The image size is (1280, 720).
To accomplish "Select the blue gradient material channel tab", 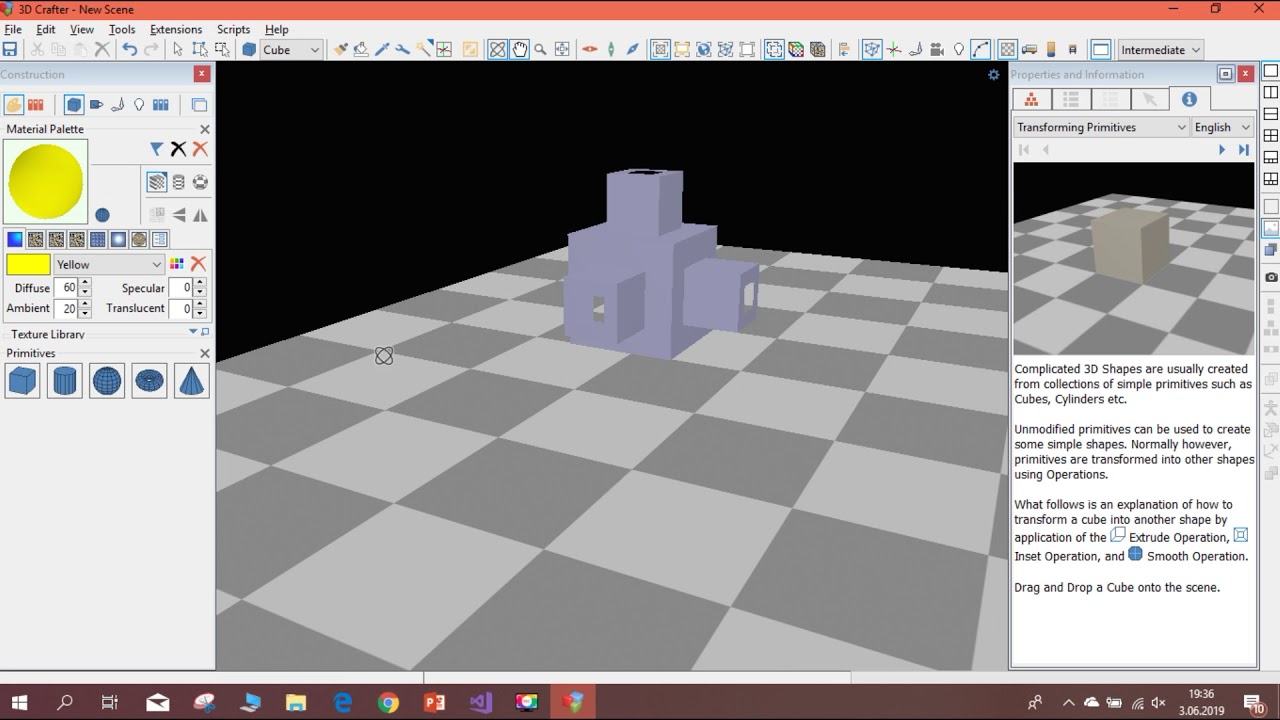I will (x=15, y=239).
